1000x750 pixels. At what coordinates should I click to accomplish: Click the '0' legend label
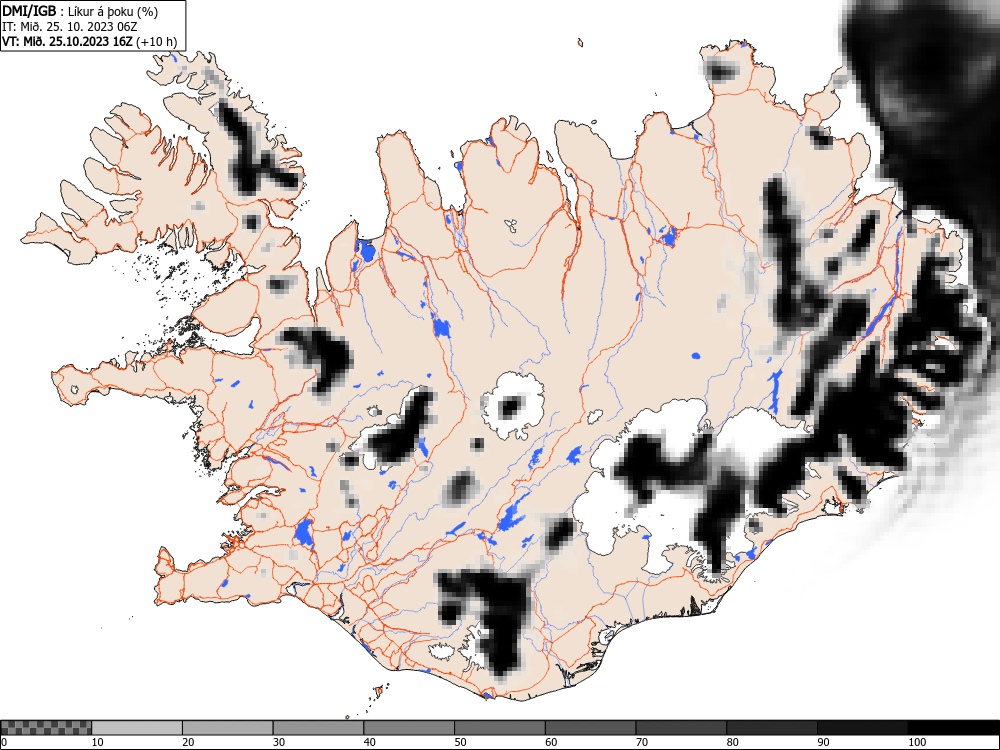(x=4, y=742)
